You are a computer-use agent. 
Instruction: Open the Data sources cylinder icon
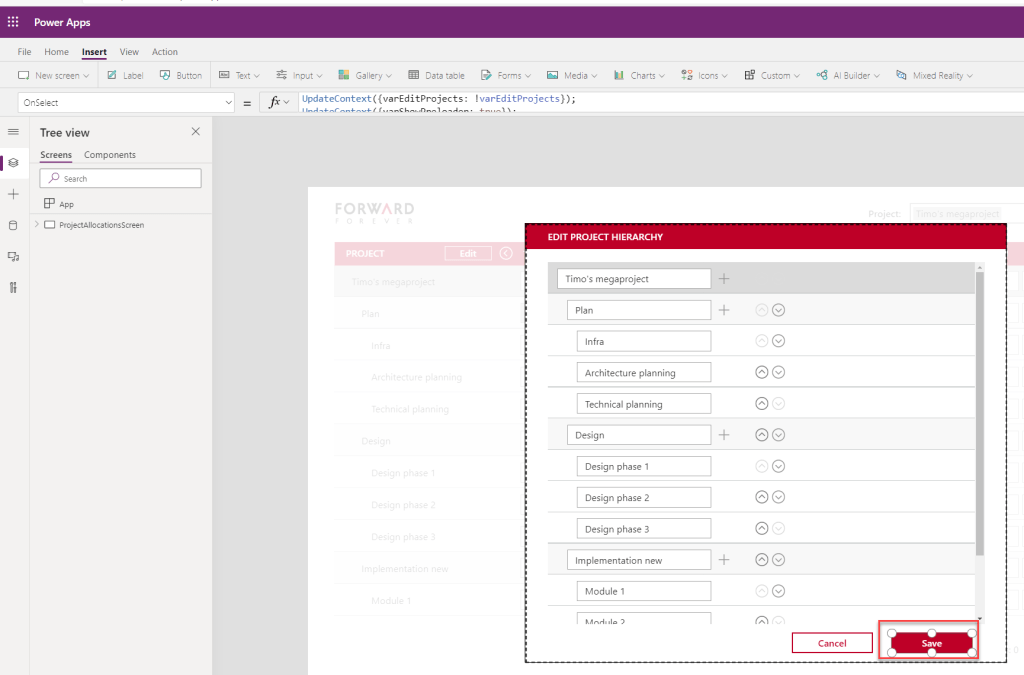(13, 225)
